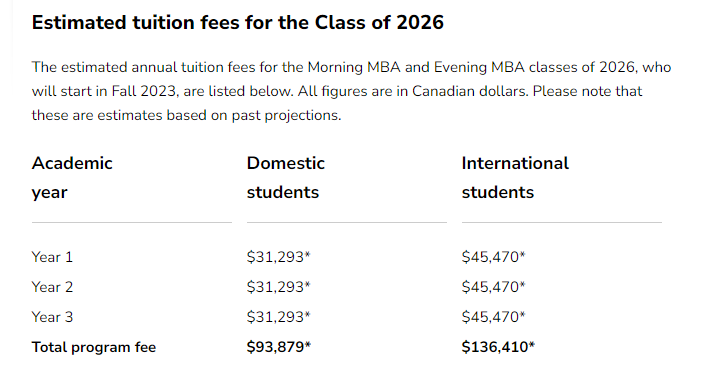Click the words Canadian dollars in paragraph
Screen dimensions: 705x373
(470, 91)
